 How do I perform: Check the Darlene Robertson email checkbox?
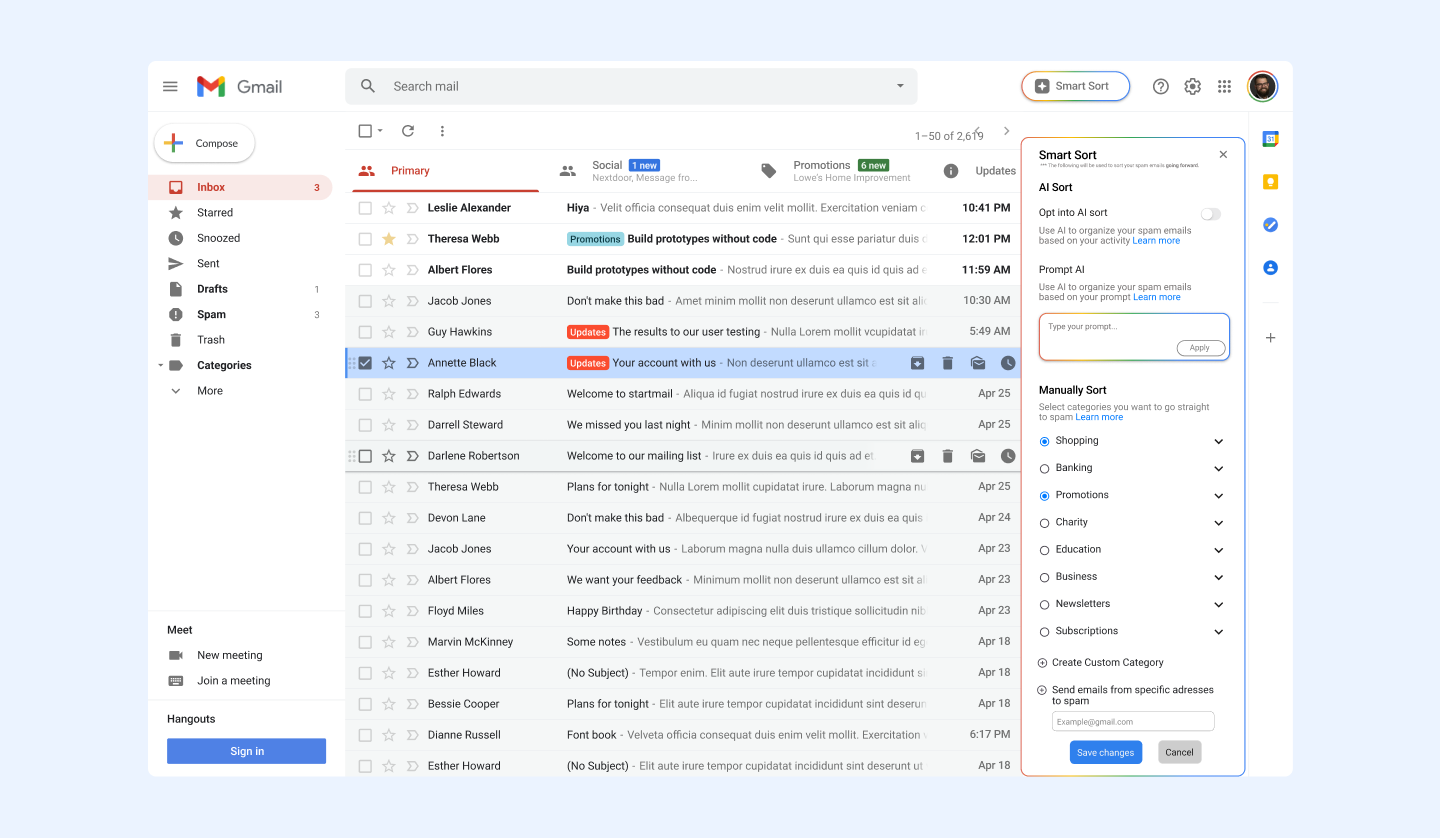coord(365,456)
